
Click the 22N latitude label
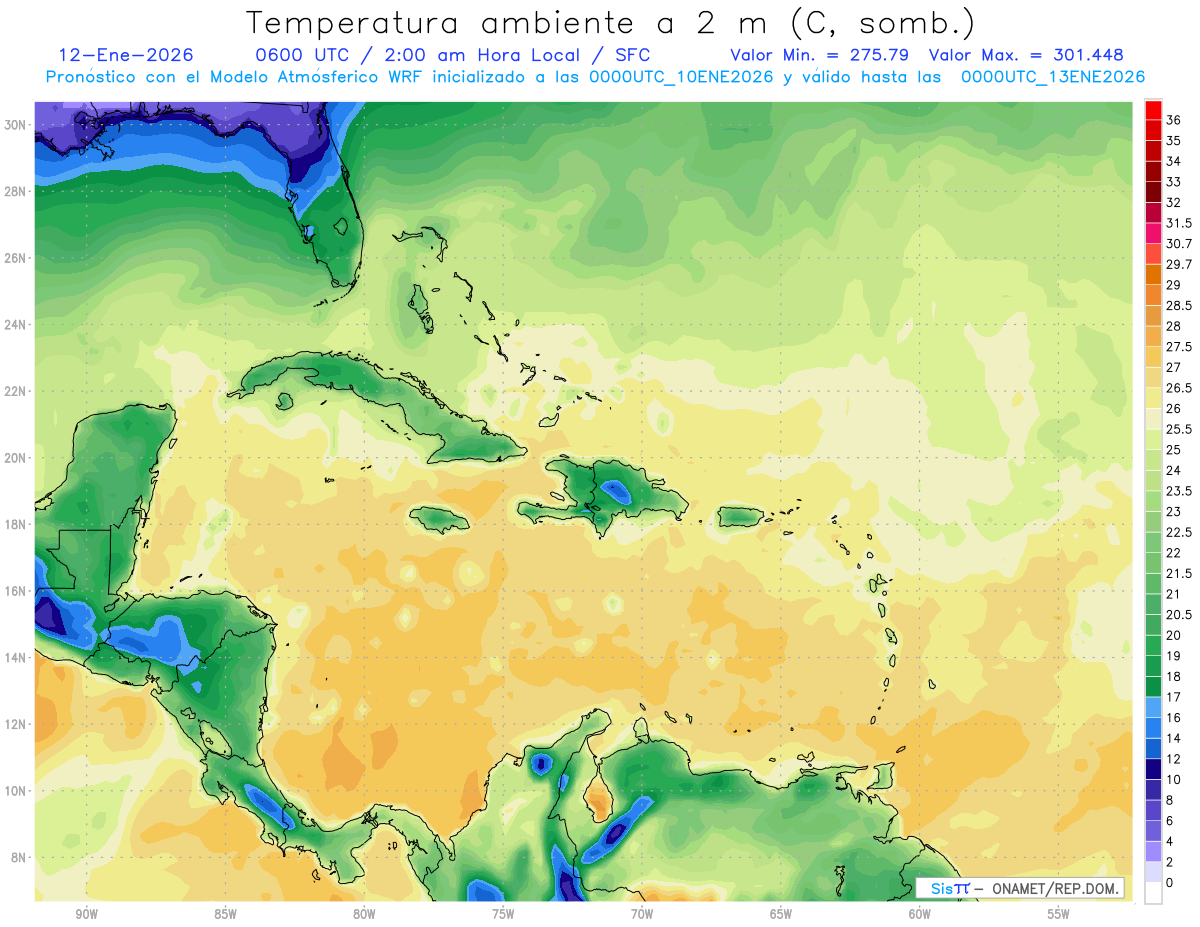click(x=16, y=391)
